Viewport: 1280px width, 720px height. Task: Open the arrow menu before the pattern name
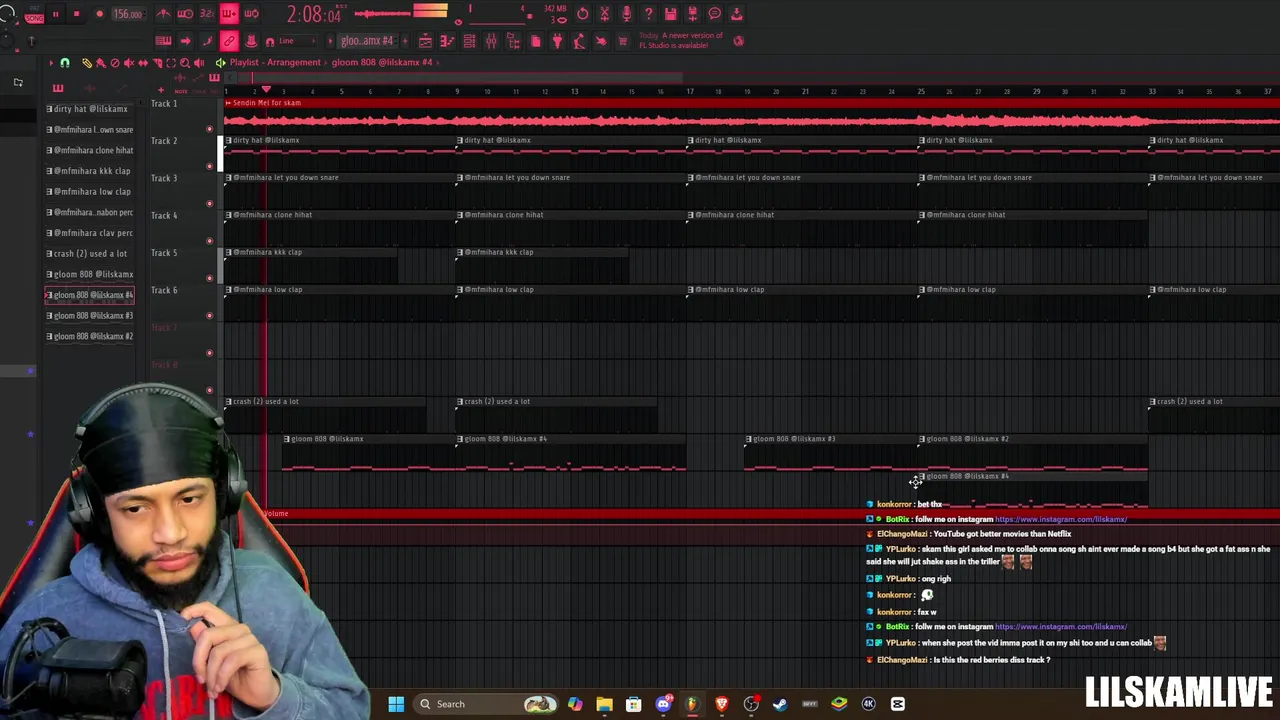(331, 41)
